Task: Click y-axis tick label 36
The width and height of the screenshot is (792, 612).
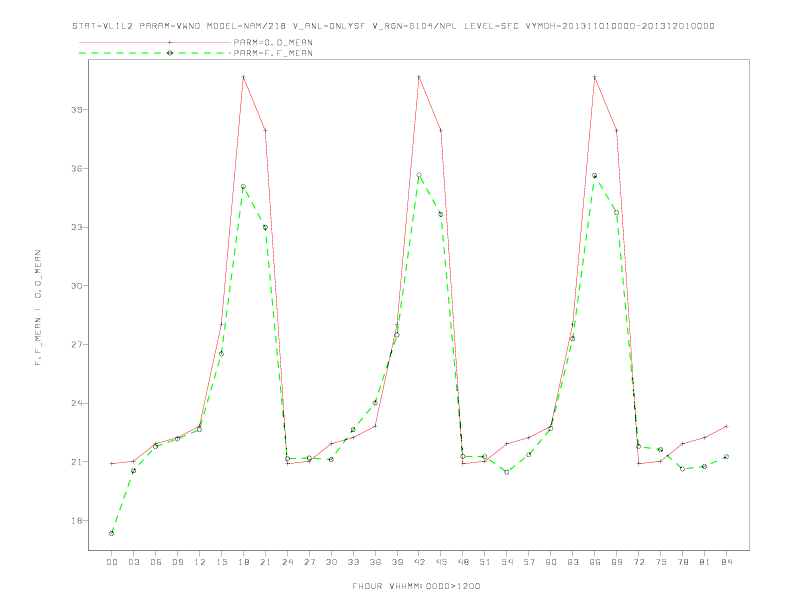Action: tap(77, 168)
